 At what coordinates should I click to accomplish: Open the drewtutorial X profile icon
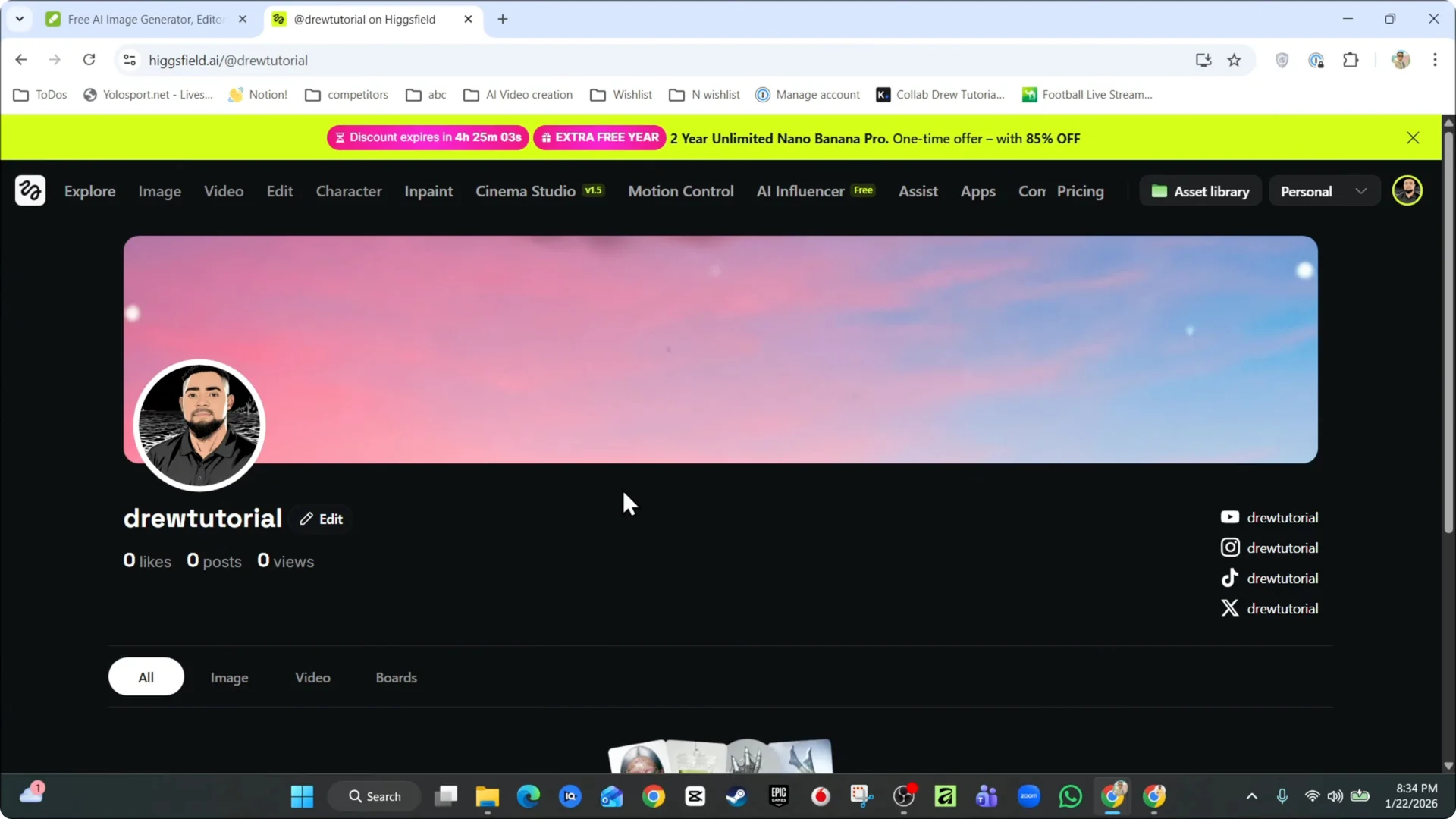click(x=1230, y=607)
